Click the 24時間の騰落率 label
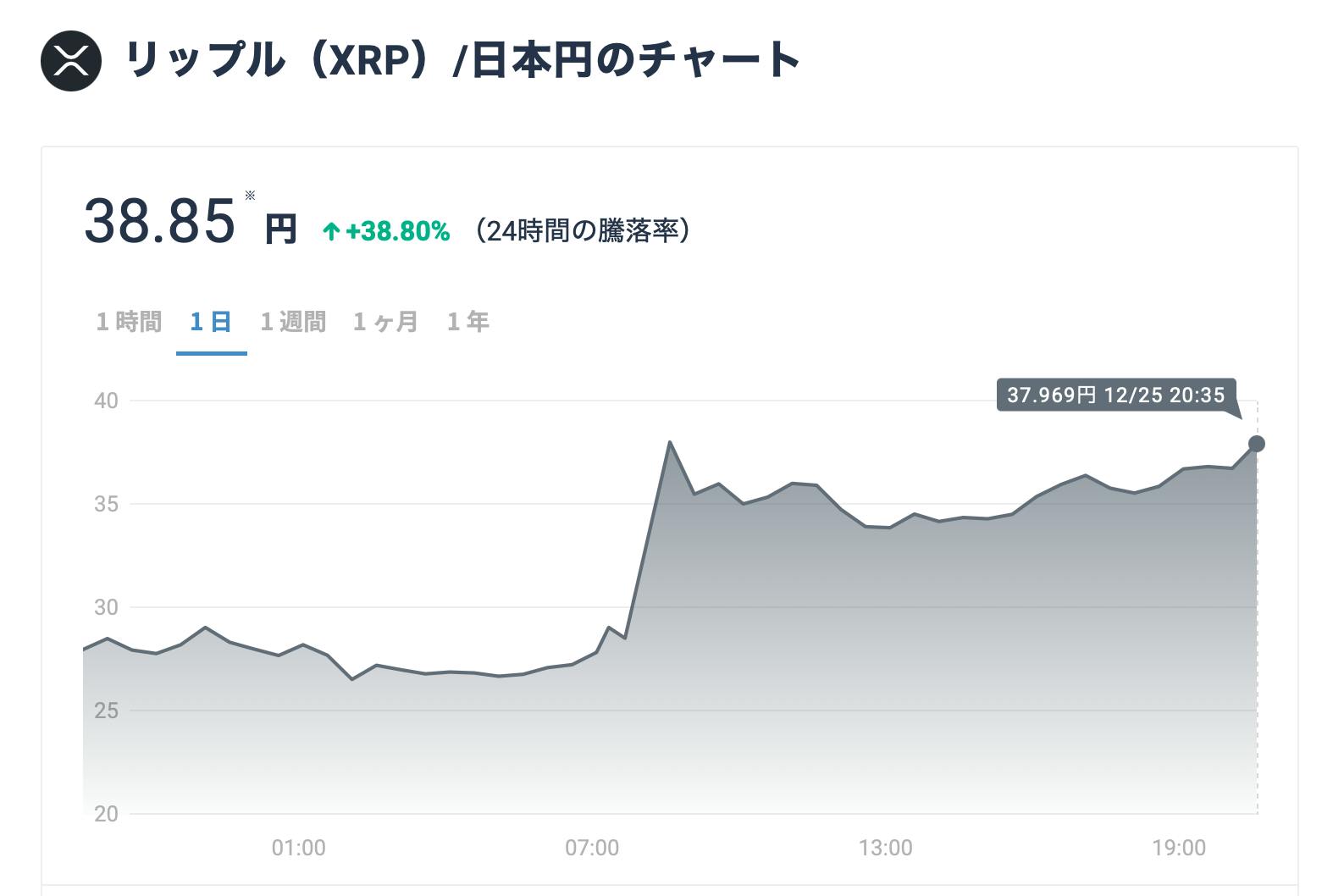This screenshot has height=896, width=1333. [583, 231]
